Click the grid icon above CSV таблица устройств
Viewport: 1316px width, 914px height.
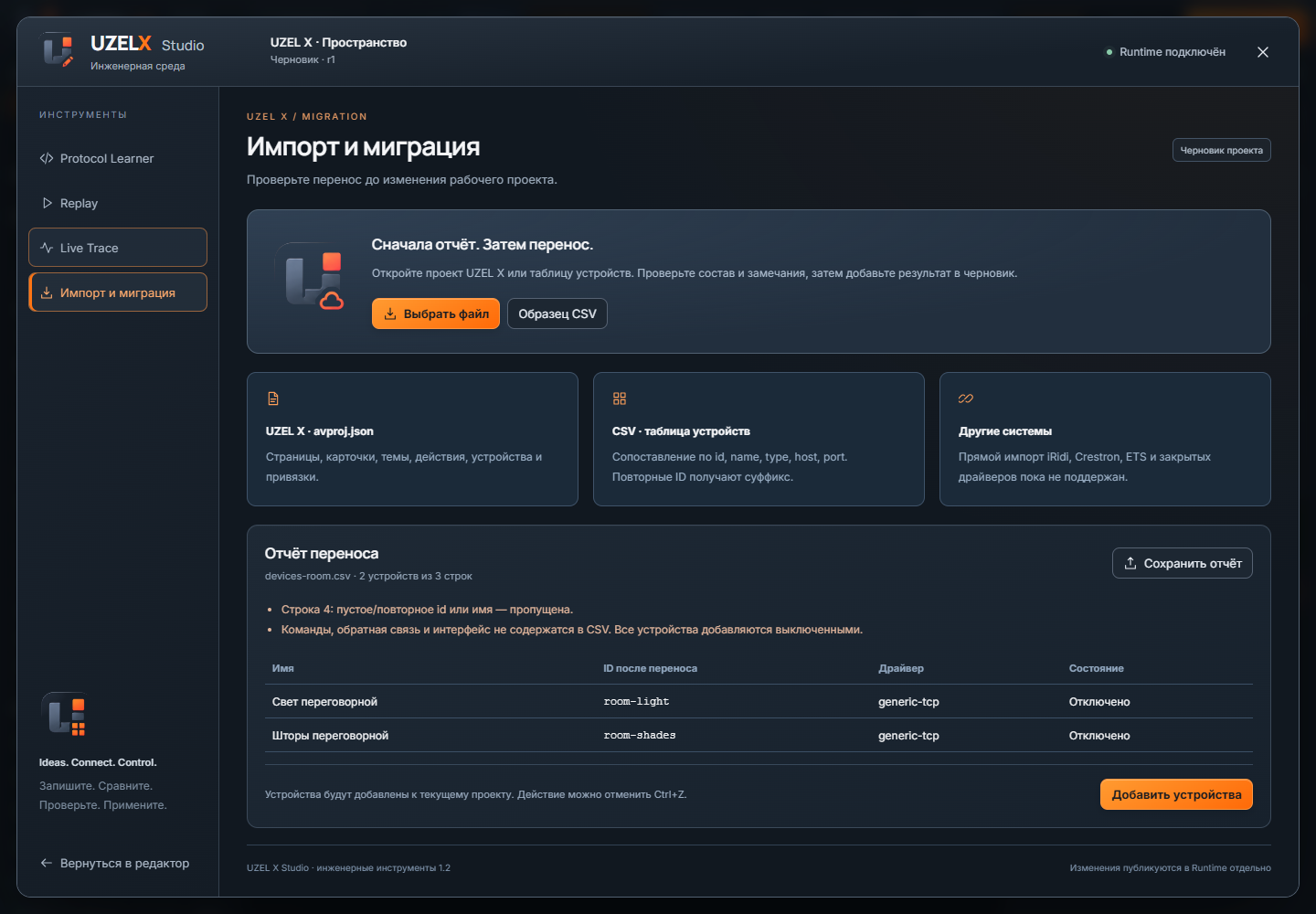click(x=620, y=399)
